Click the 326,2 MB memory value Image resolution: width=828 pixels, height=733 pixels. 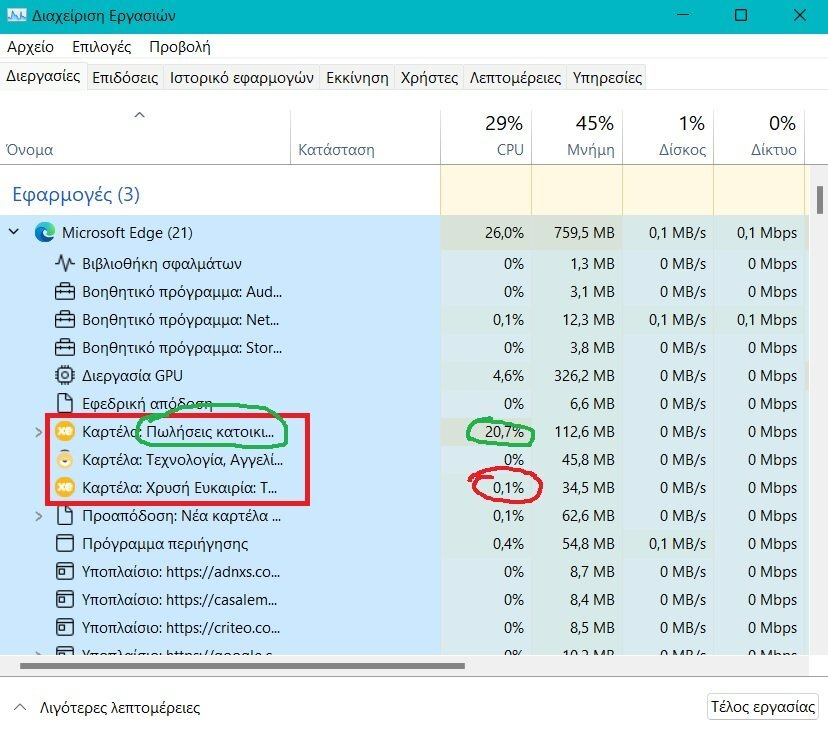click(x=584, y=375)
